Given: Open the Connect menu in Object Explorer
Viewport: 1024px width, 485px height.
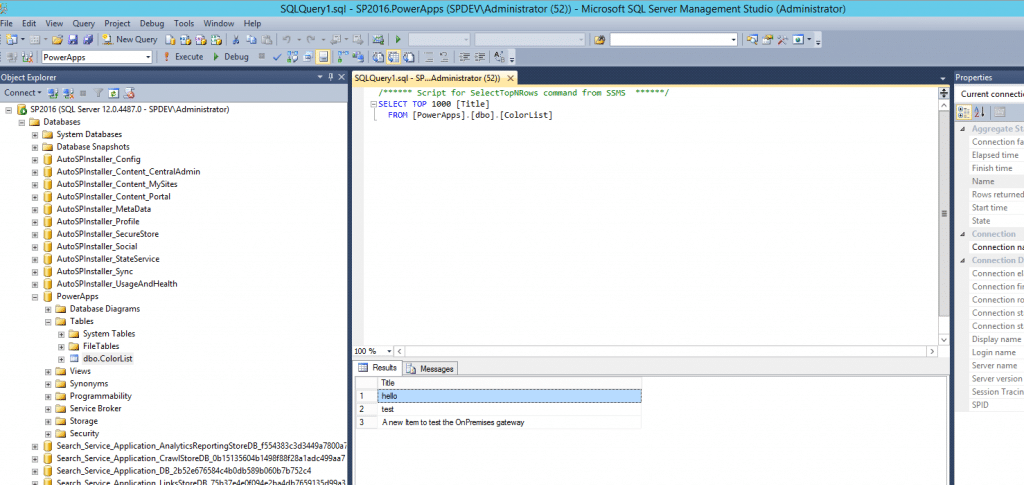Looking at the screenshot, I should pyautogui.click(x=23, y=93).
